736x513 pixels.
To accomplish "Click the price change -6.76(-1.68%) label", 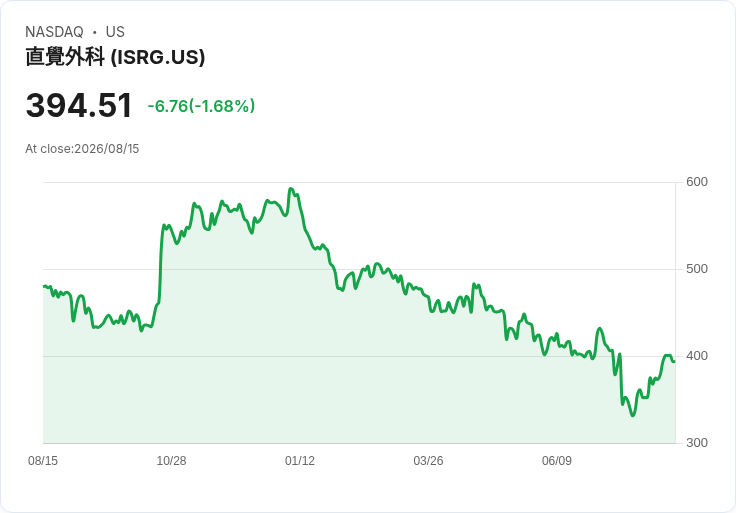I will [201, 106].
